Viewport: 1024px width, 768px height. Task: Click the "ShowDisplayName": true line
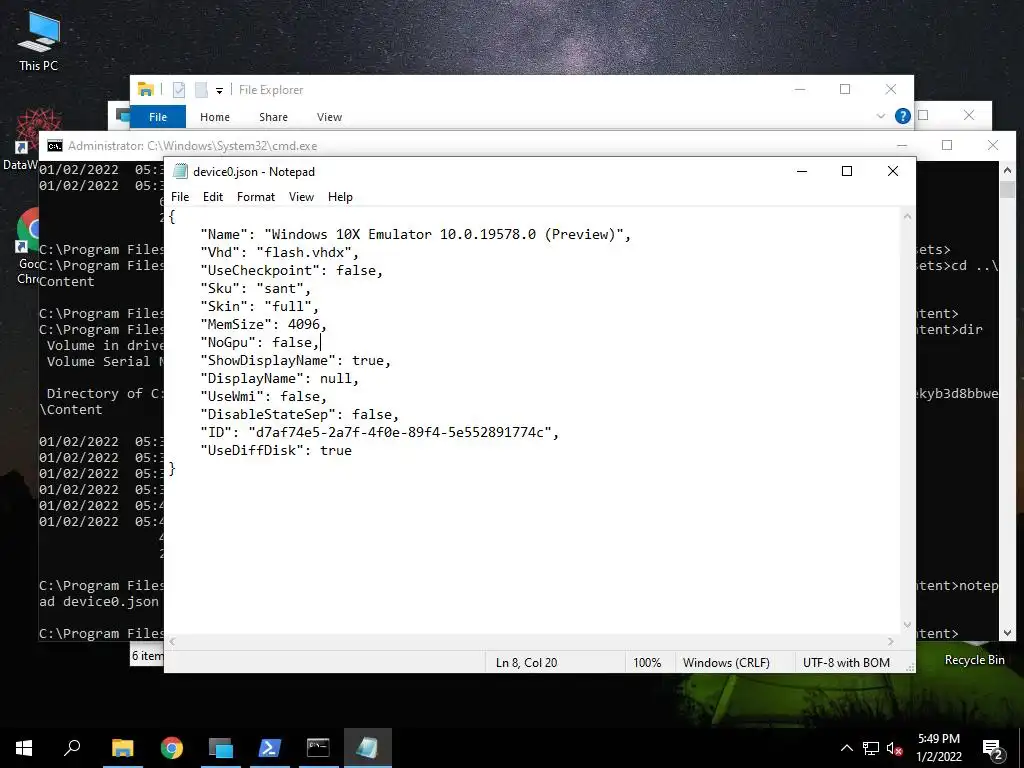tap(295, 360)
